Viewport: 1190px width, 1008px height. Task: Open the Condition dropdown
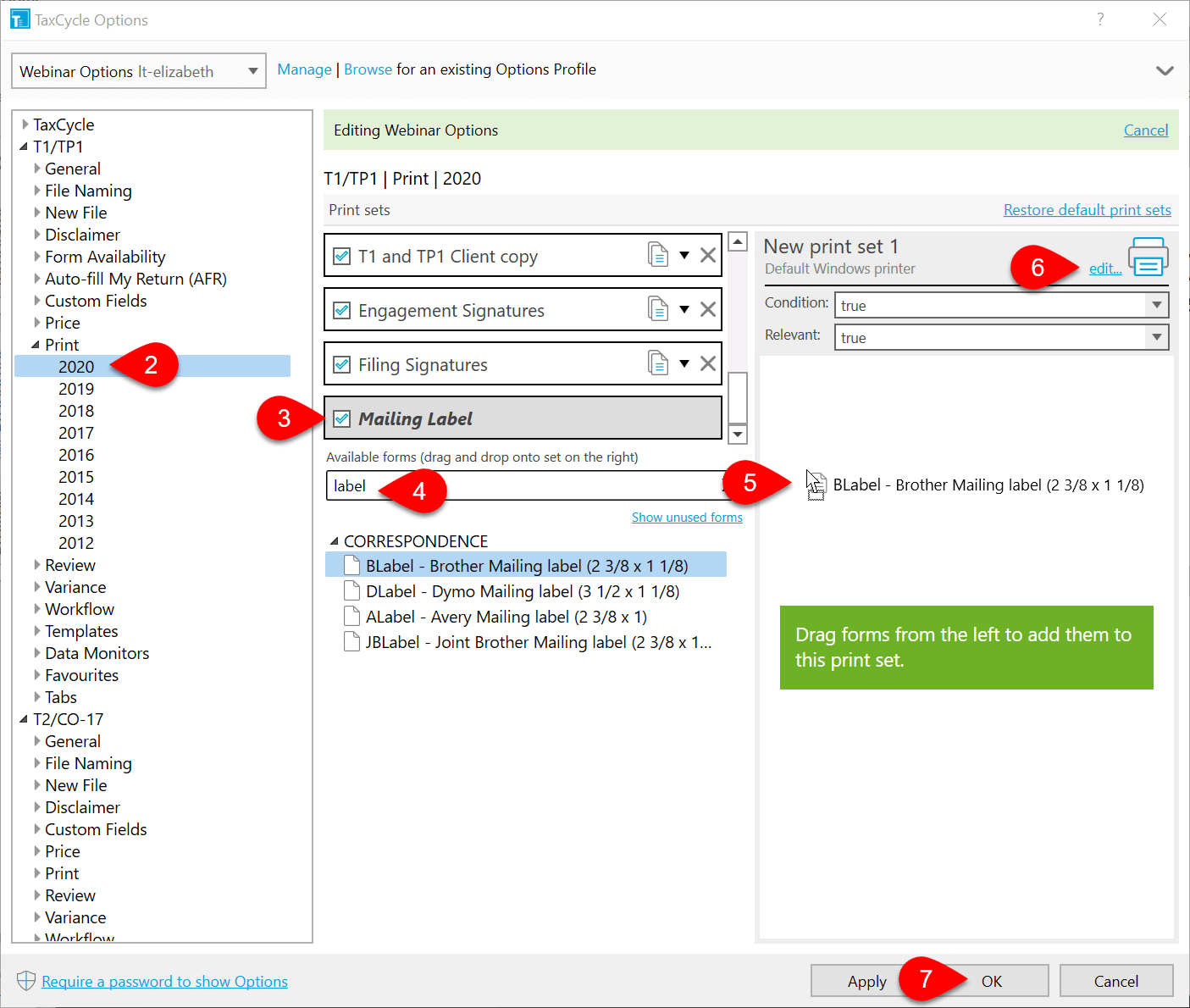point(1156,305)
